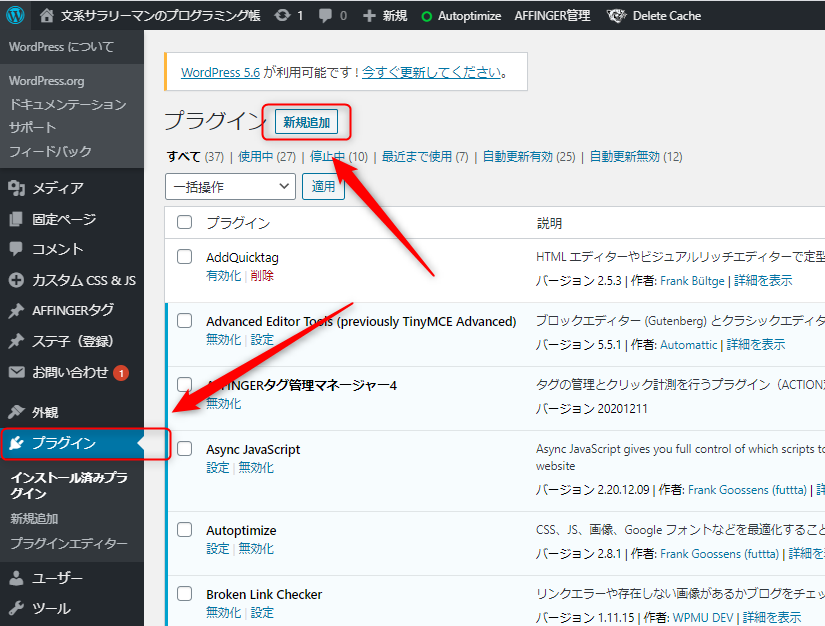
Task: Open the Frank Bültge author link
Action: (692, 281)
